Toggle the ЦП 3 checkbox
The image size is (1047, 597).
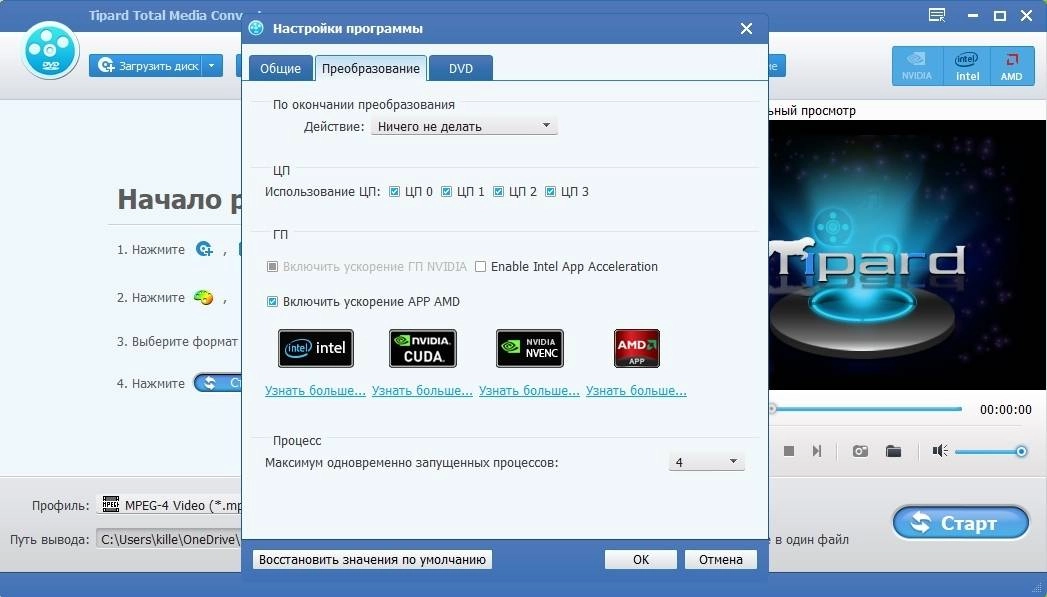(550, 192)
